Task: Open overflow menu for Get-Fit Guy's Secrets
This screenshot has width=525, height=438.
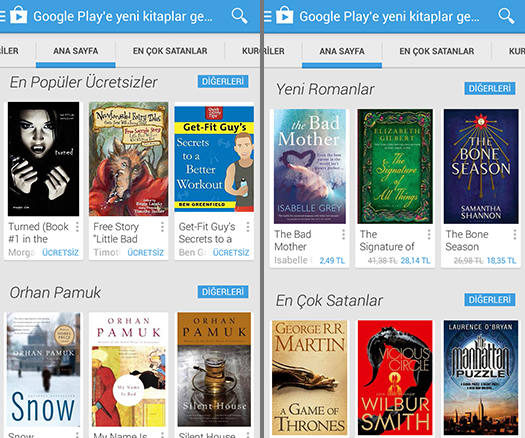Action: point(248,227)
